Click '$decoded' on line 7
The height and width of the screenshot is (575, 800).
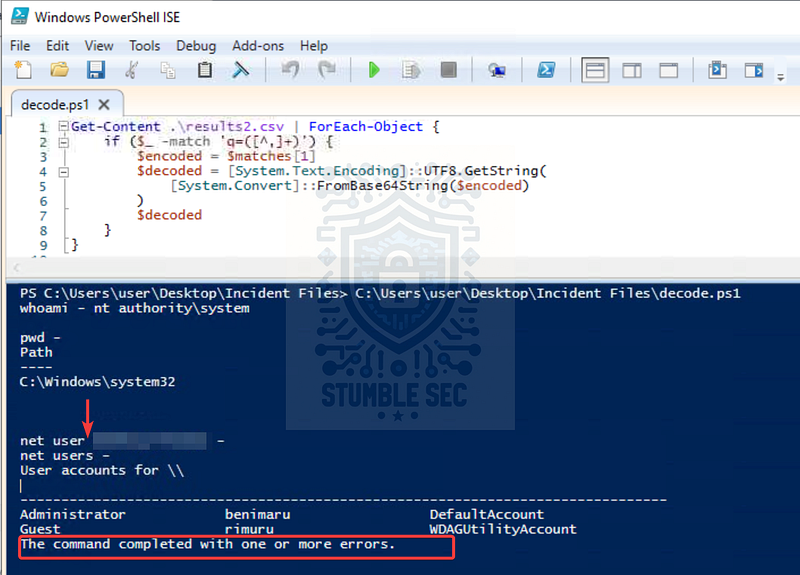169,215
